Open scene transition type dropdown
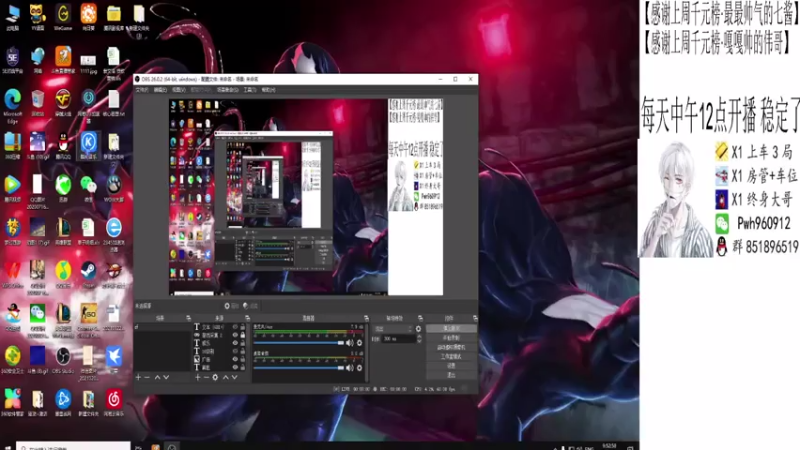800x450 pixels. click(393, 329)
